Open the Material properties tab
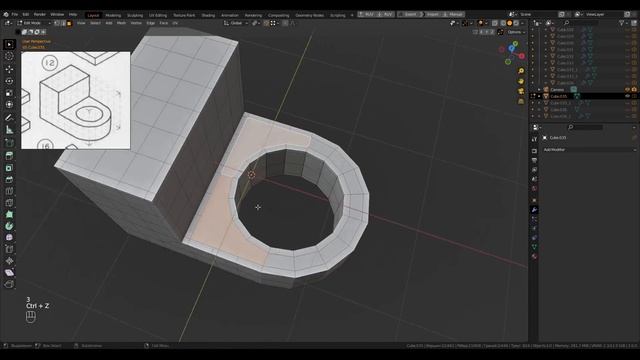This screenshot has height=360, width=640. point(534,257)
